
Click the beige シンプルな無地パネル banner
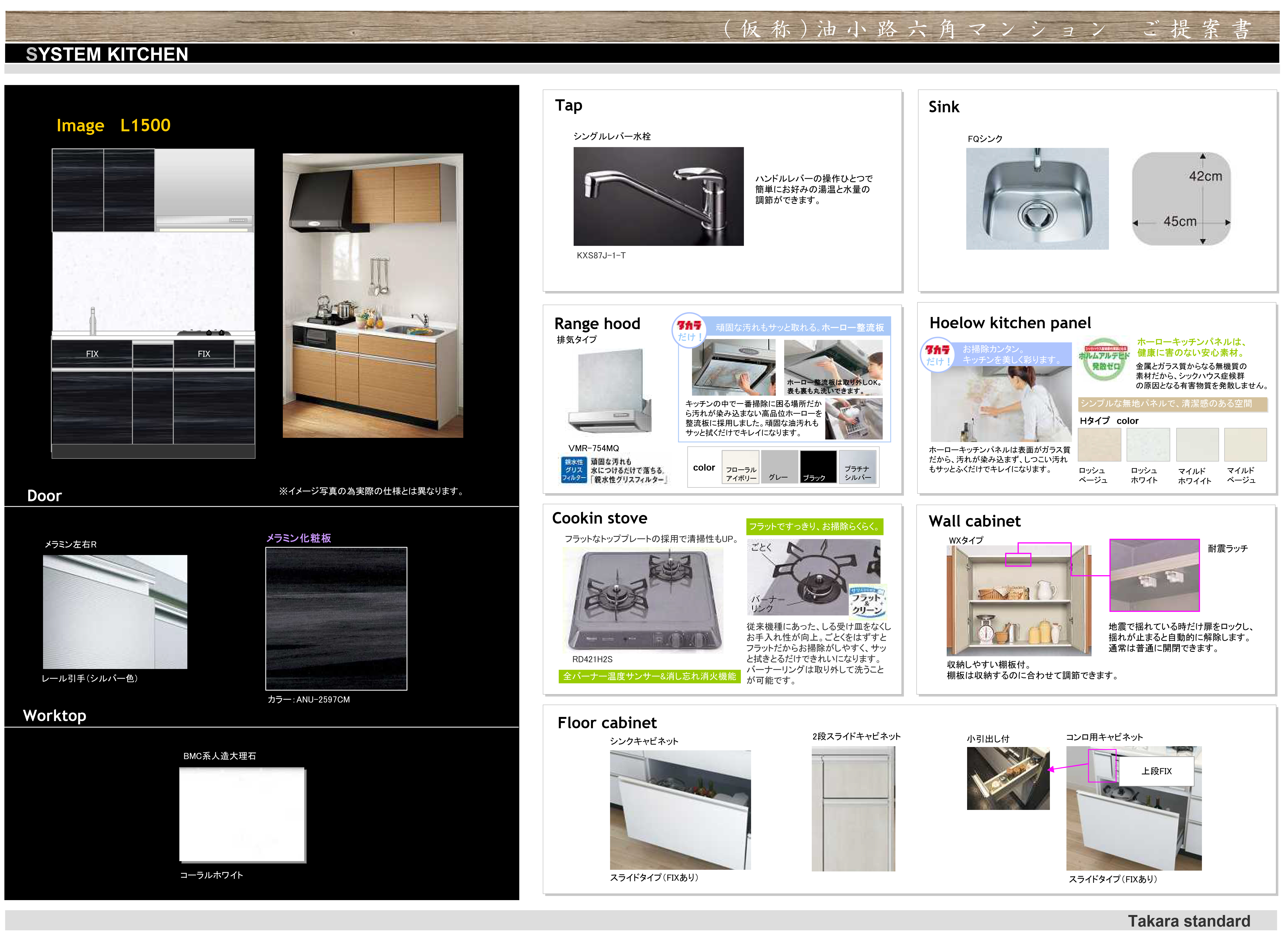1172,404
